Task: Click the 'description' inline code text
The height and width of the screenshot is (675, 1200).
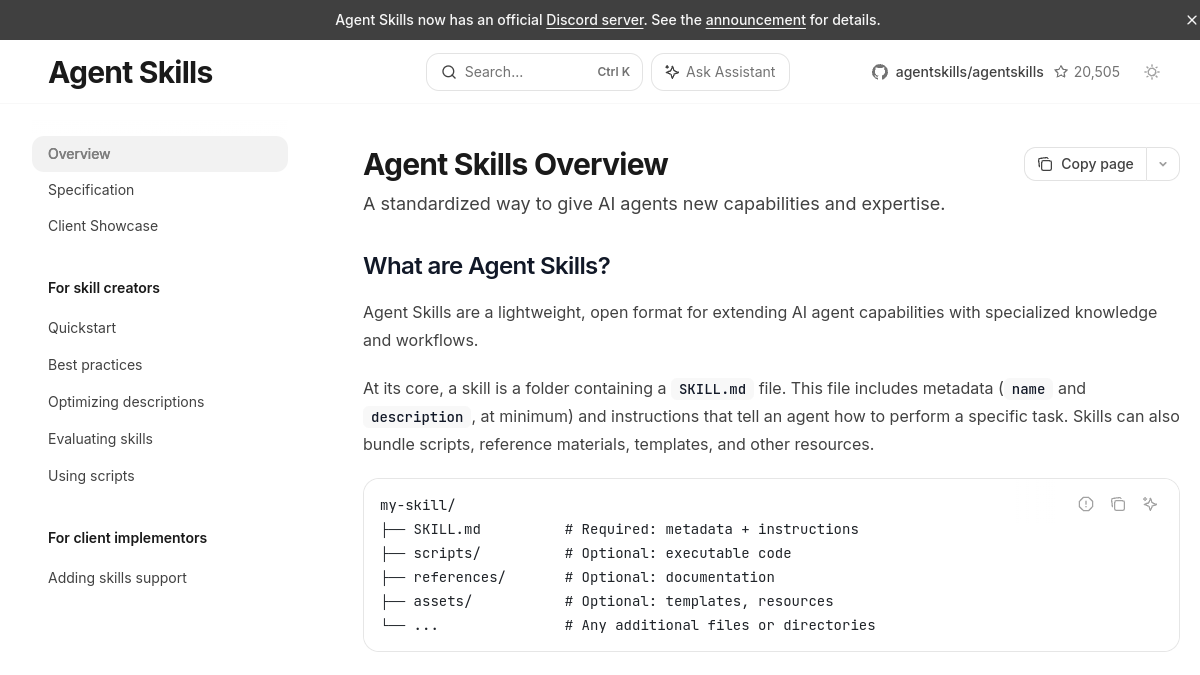Action: 417,417
